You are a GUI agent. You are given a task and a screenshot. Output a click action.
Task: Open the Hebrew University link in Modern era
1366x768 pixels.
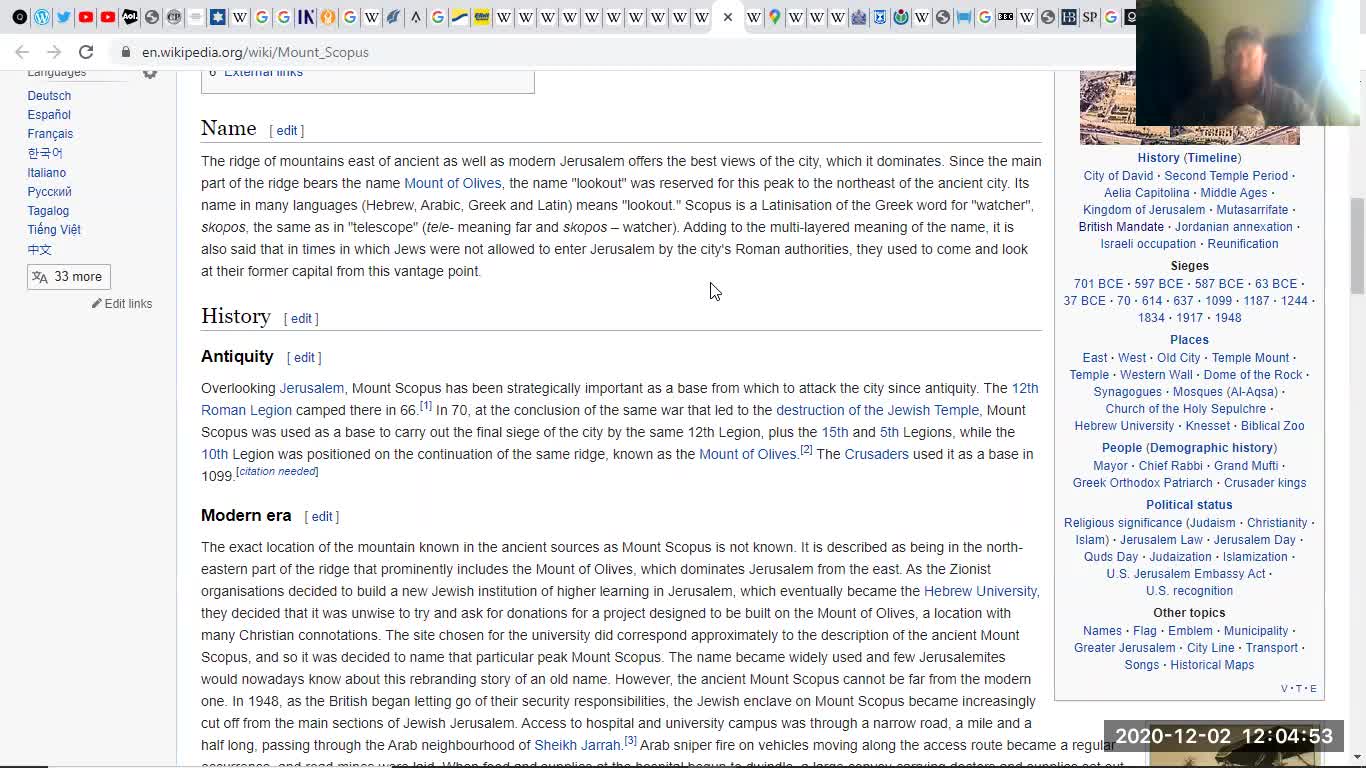(x=980, y=591)
